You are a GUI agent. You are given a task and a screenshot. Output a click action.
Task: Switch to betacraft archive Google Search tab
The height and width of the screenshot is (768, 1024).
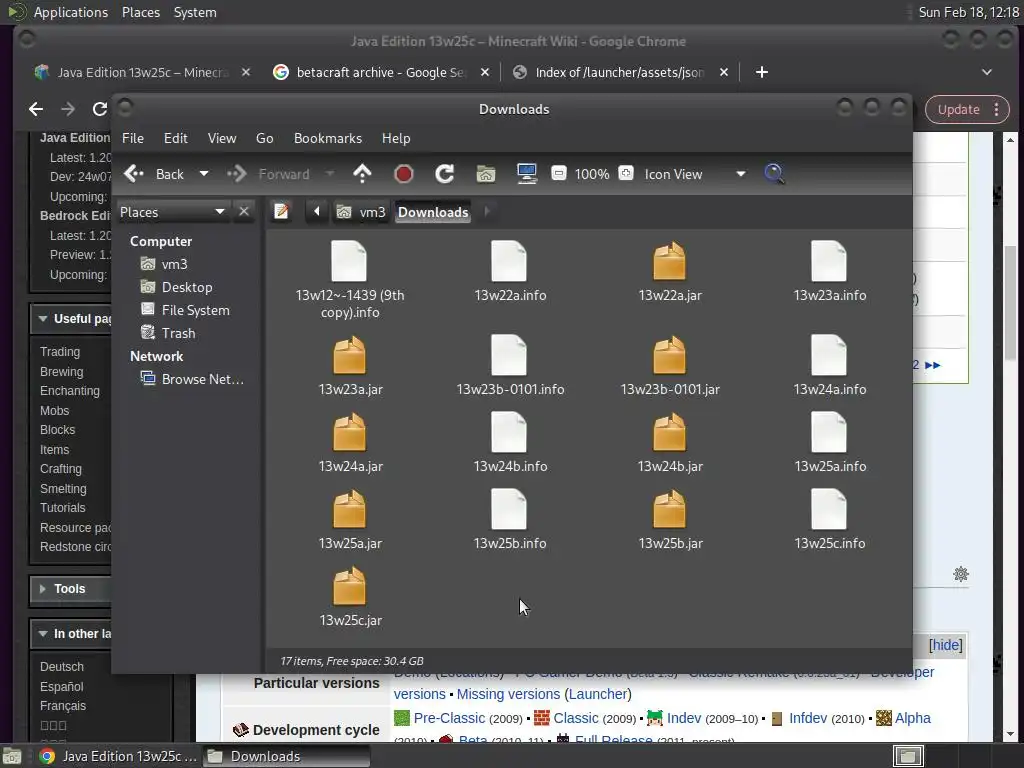pos(379,72)
